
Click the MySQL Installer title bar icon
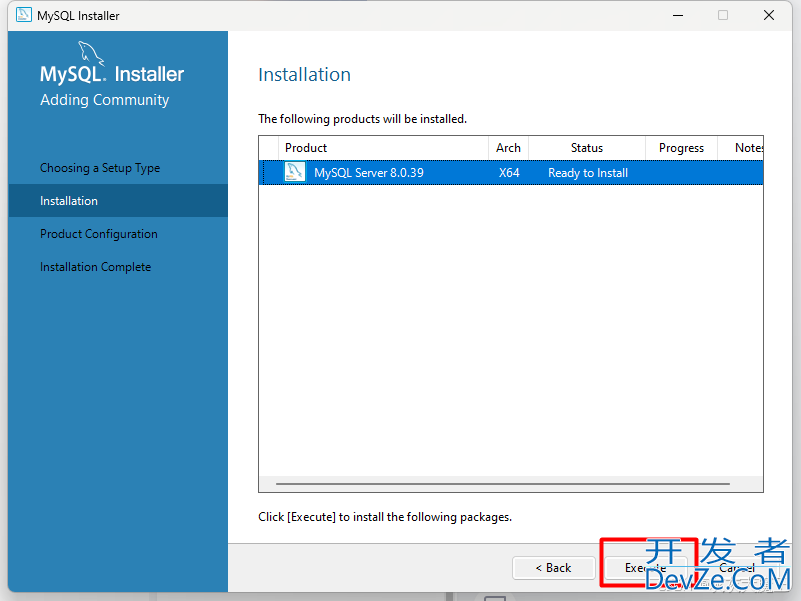point(24,15)
